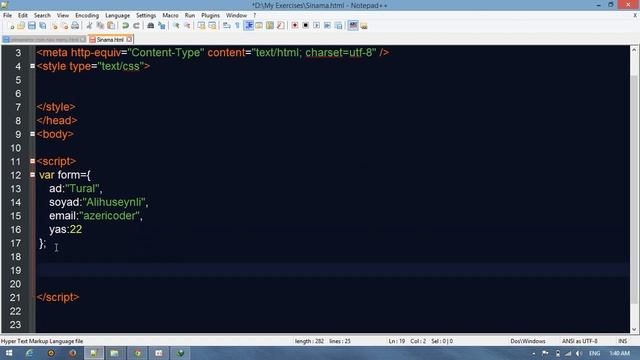Viewport: 640px width, 360px height.
Task: Click the text email:"azericoder" on line 15
Action: click(96, 216)
